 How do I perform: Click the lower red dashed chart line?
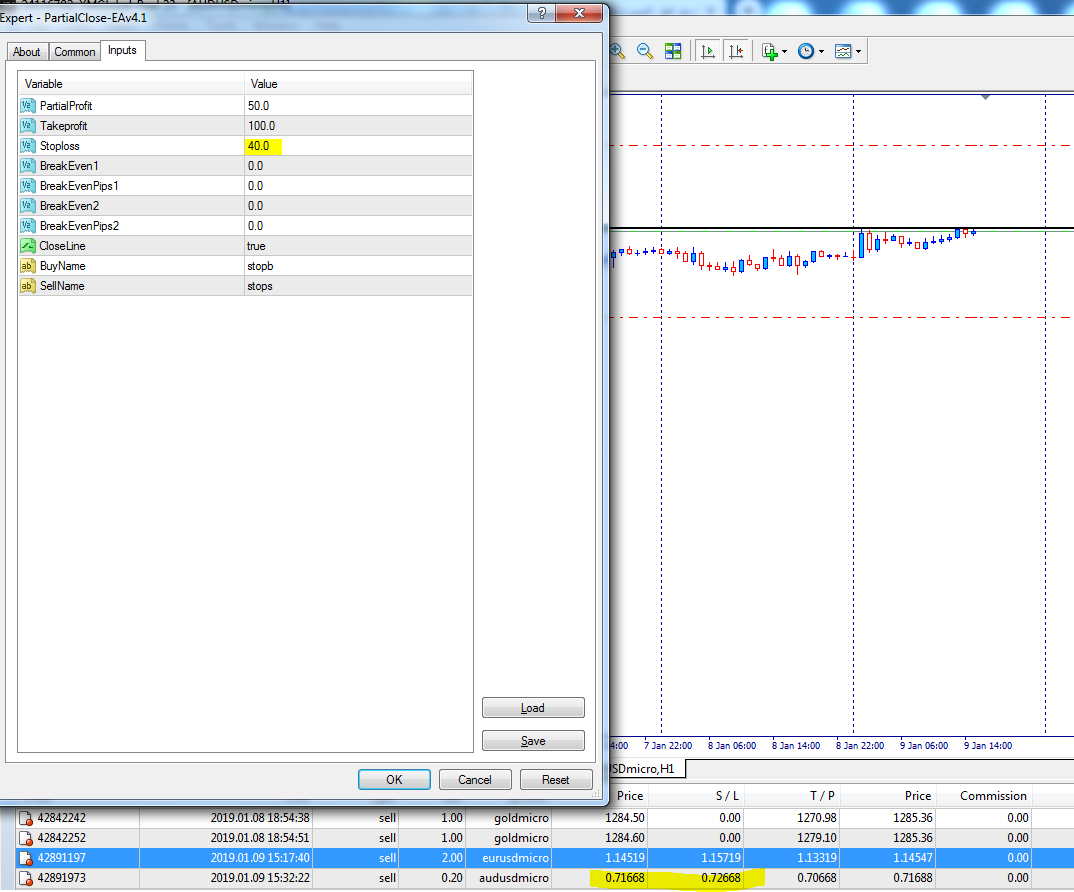coord(841,317)
